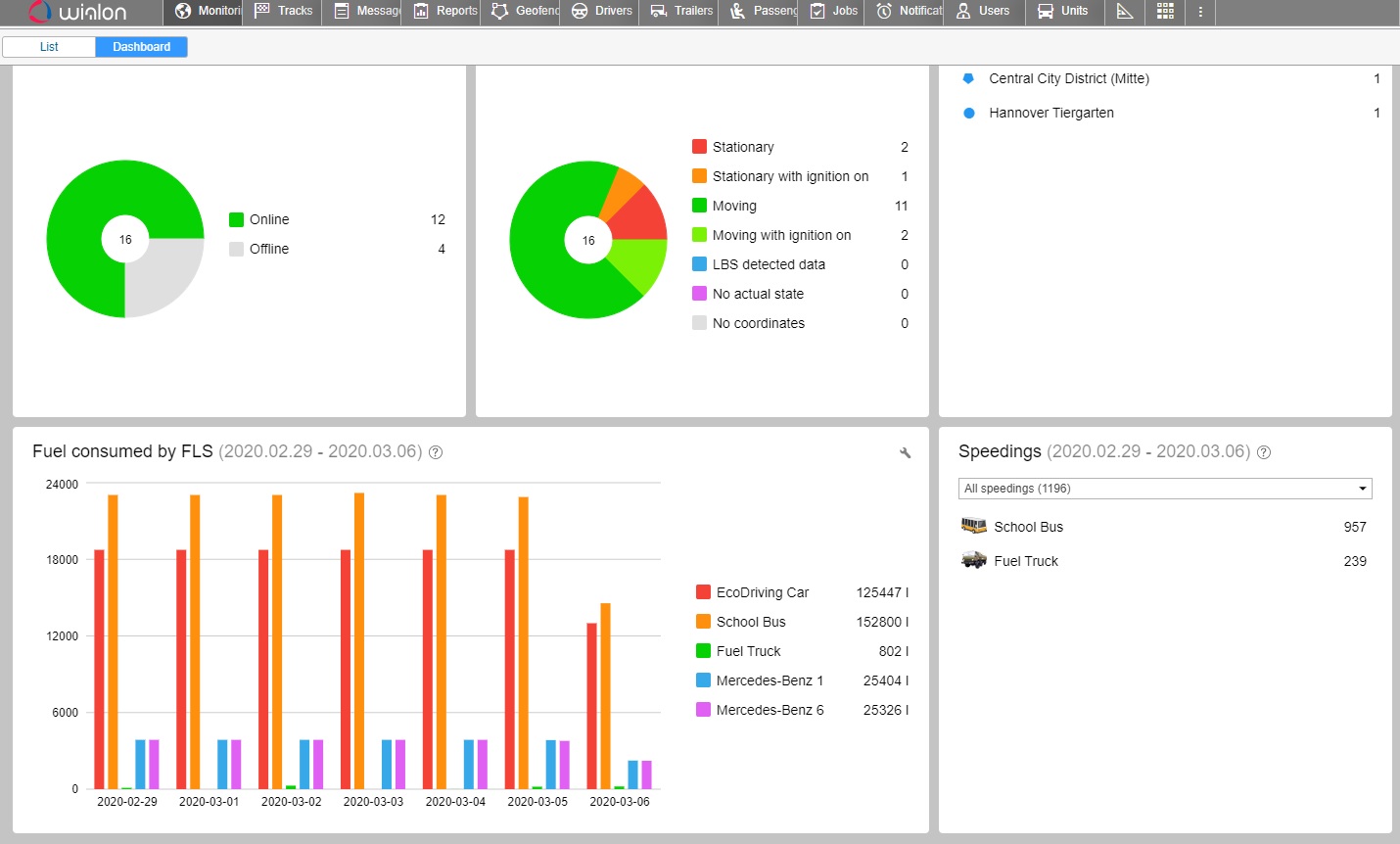
Task: Open the ruler tools icon
Action: click(1125, 11)
